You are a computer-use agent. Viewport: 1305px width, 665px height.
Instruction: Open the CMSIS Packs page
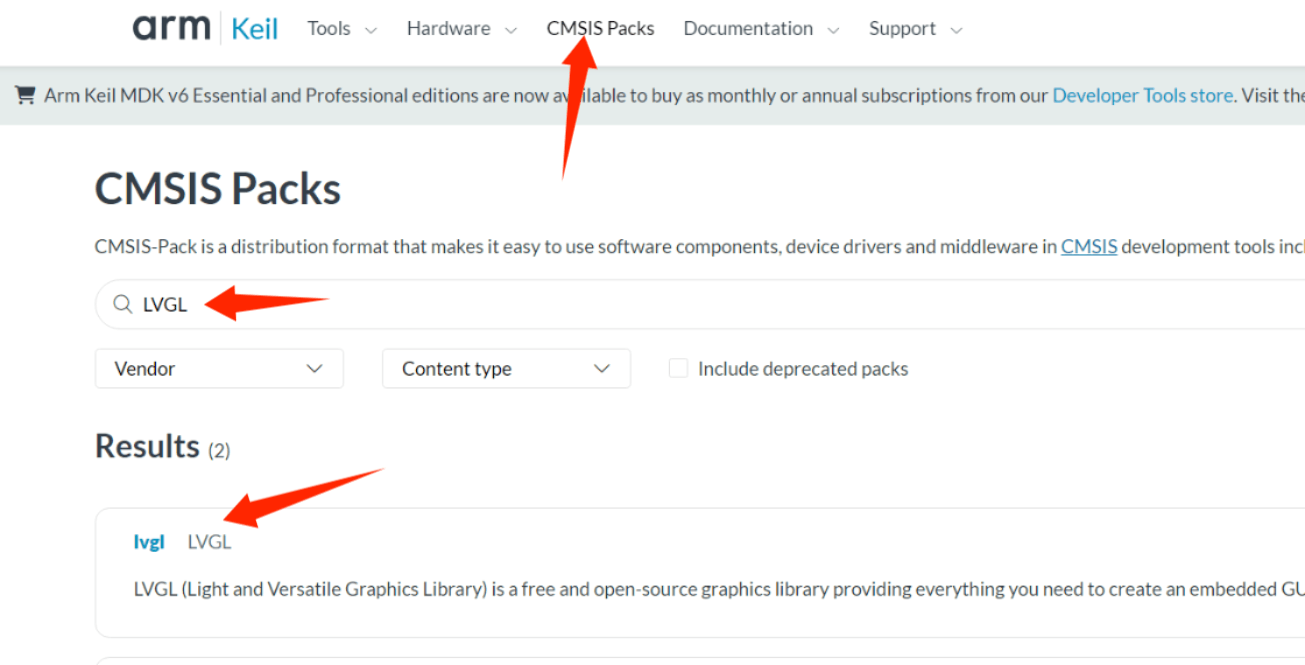tap(600, 29)
